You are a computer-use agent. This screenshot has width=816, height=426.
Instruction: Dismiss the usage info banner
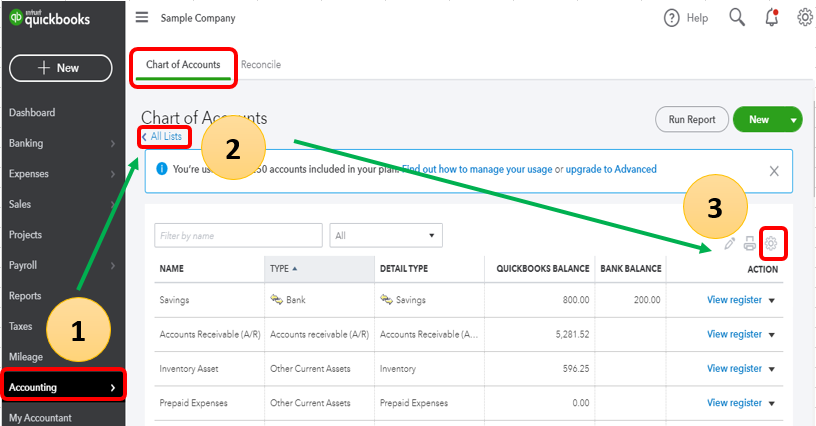[x=774, y=171]
